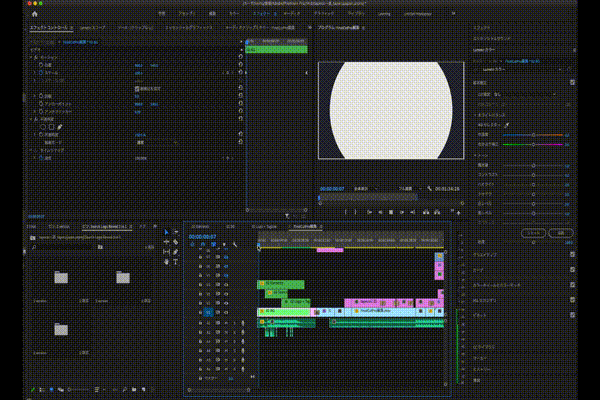Click the Home icon at top left
600x400 pixels.
tap(35, 14)
